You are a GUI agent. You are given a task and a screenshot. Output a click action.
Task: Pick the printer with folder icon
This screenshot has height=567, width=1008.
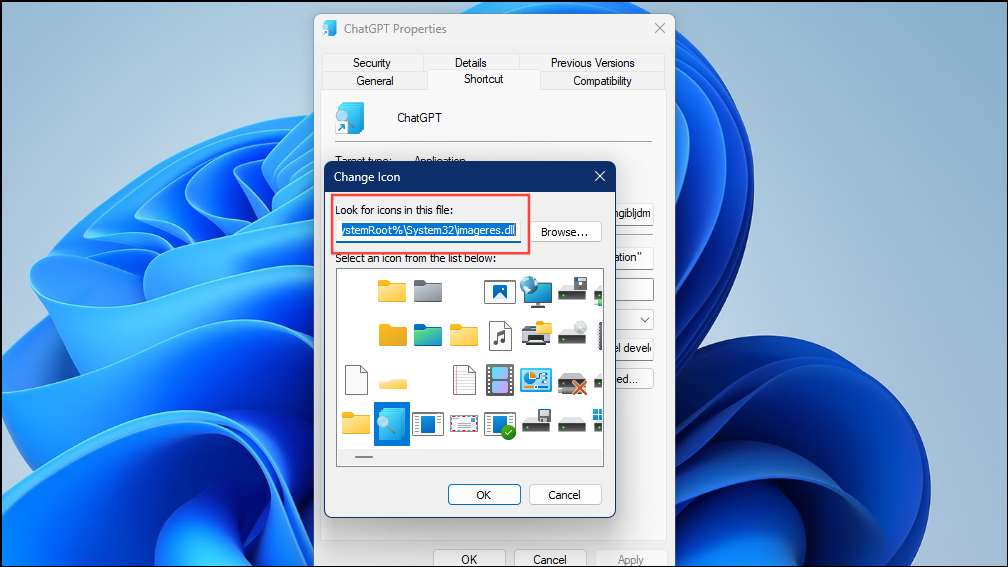pyautogui.click(x=536, y=334)
